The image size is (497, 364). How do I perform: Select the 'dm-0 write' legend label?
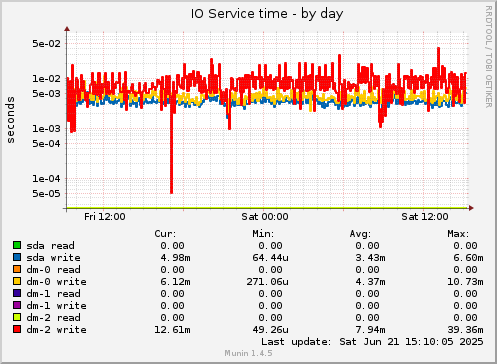tap(56, 282)
